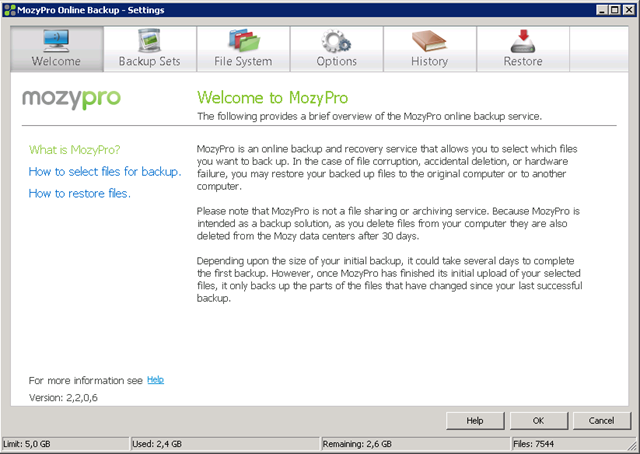Confirm with the OK button
This screenshot has width=640, height=454.
point(538,421)
